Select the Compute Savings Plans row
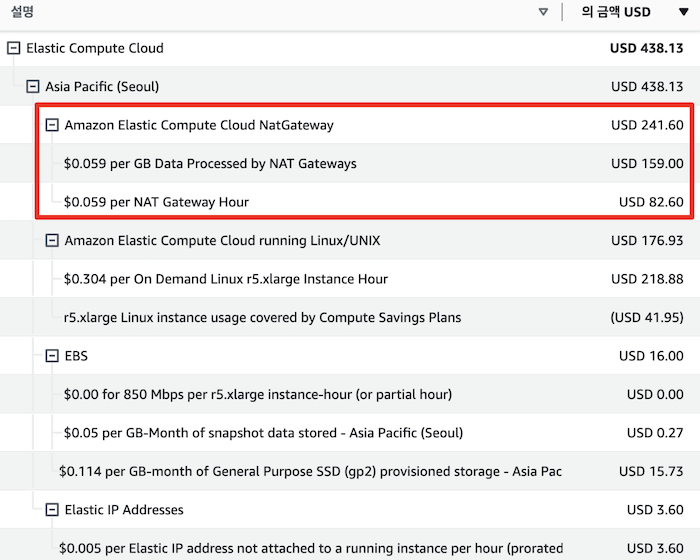 pos(262,318)
